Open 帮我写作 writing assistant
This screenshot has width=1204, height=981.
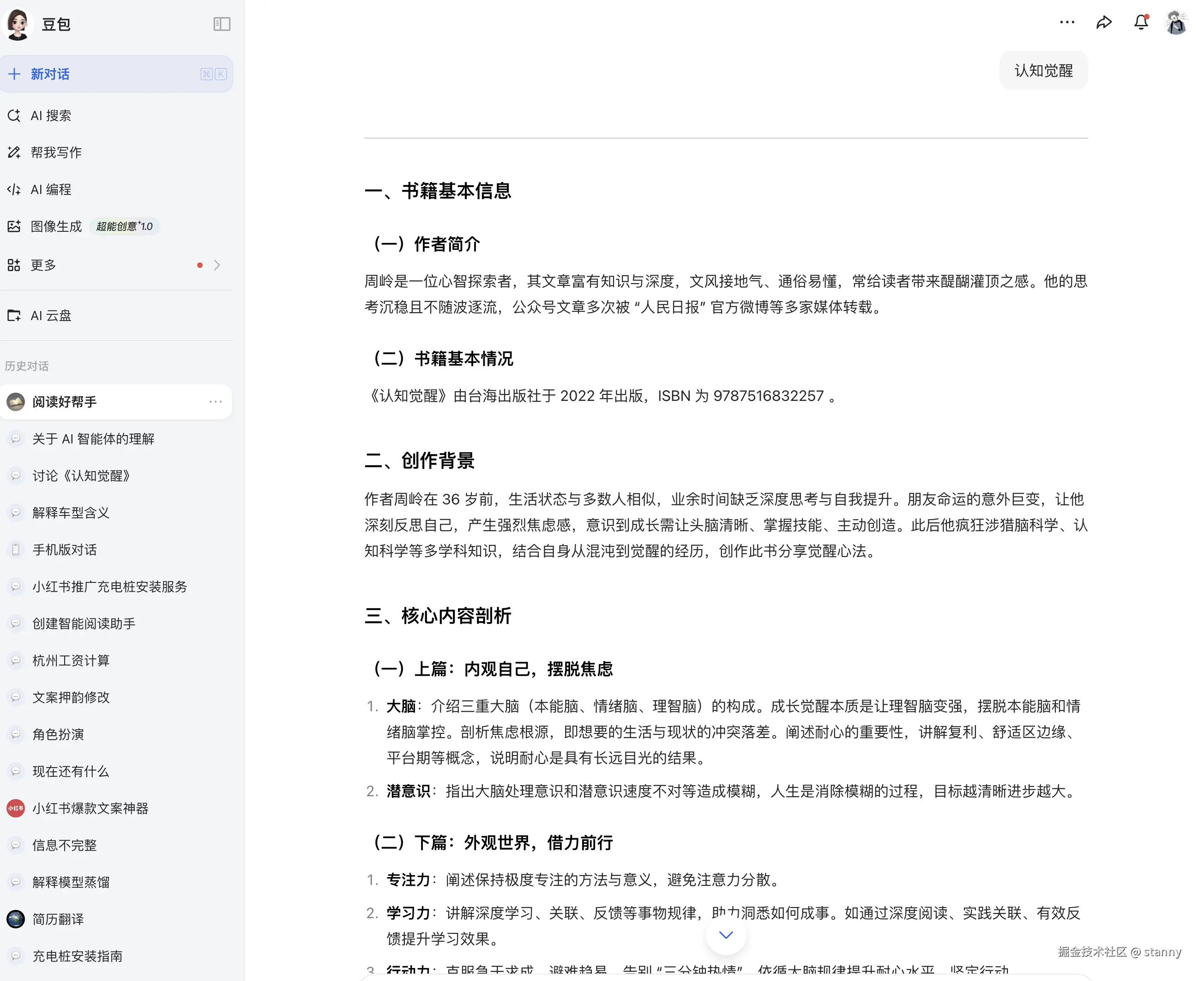pyautogui.click(x=56, y=152)
